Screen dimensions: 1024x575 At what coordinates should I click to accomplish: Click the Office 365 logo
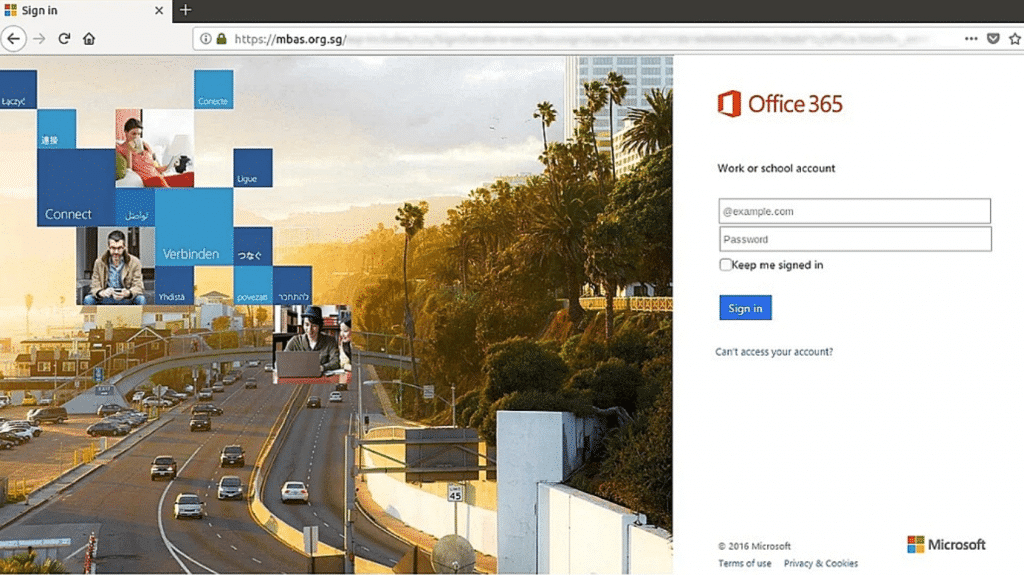(780, 103)
